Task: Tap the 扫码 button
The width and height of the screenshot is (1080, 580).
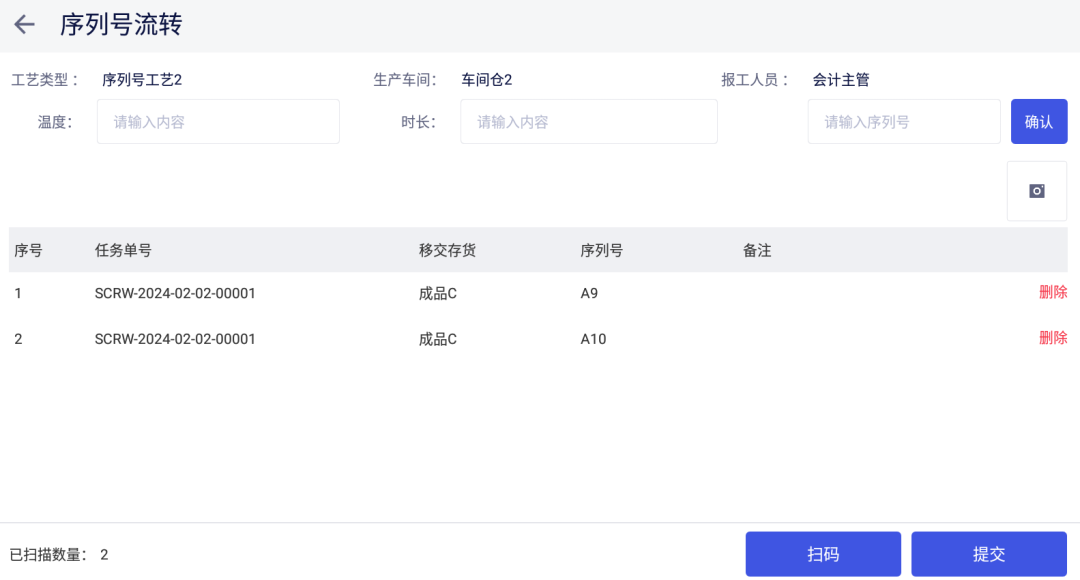Action: click(x=823, y=554)
